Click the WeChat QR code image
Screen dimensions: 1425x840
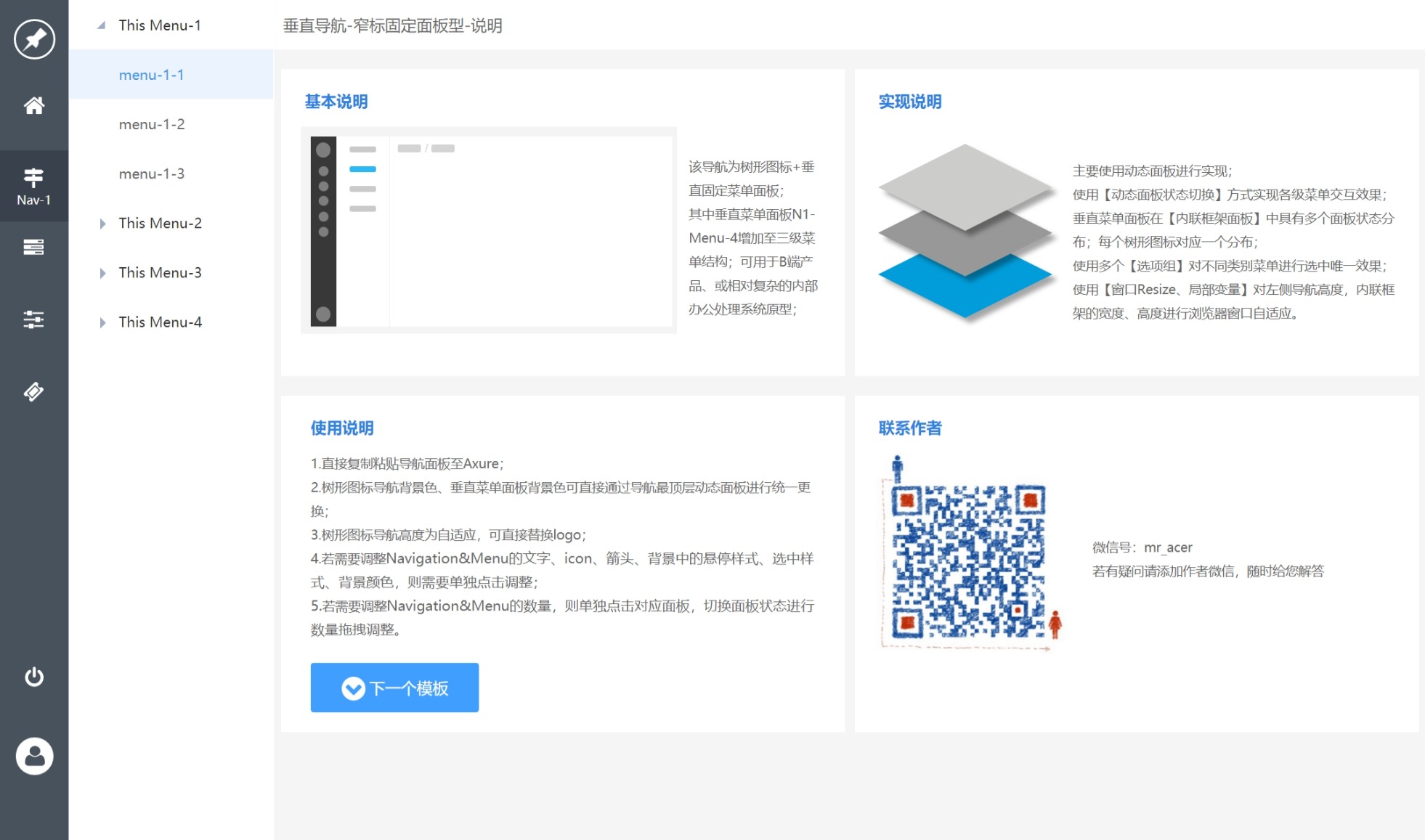(x=971, y=554)
